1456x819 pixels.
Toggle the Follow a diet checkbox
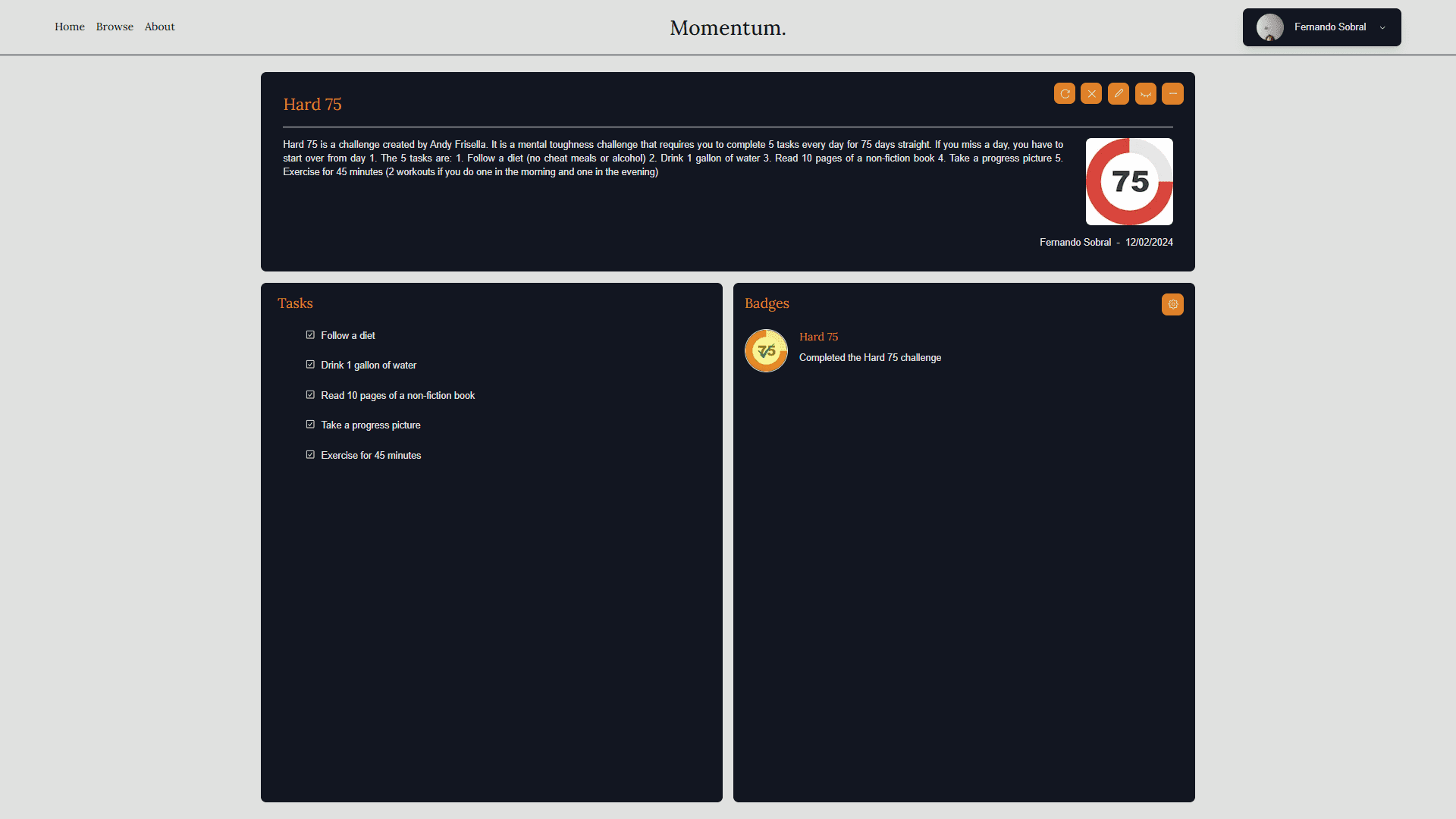pos(310,335)
